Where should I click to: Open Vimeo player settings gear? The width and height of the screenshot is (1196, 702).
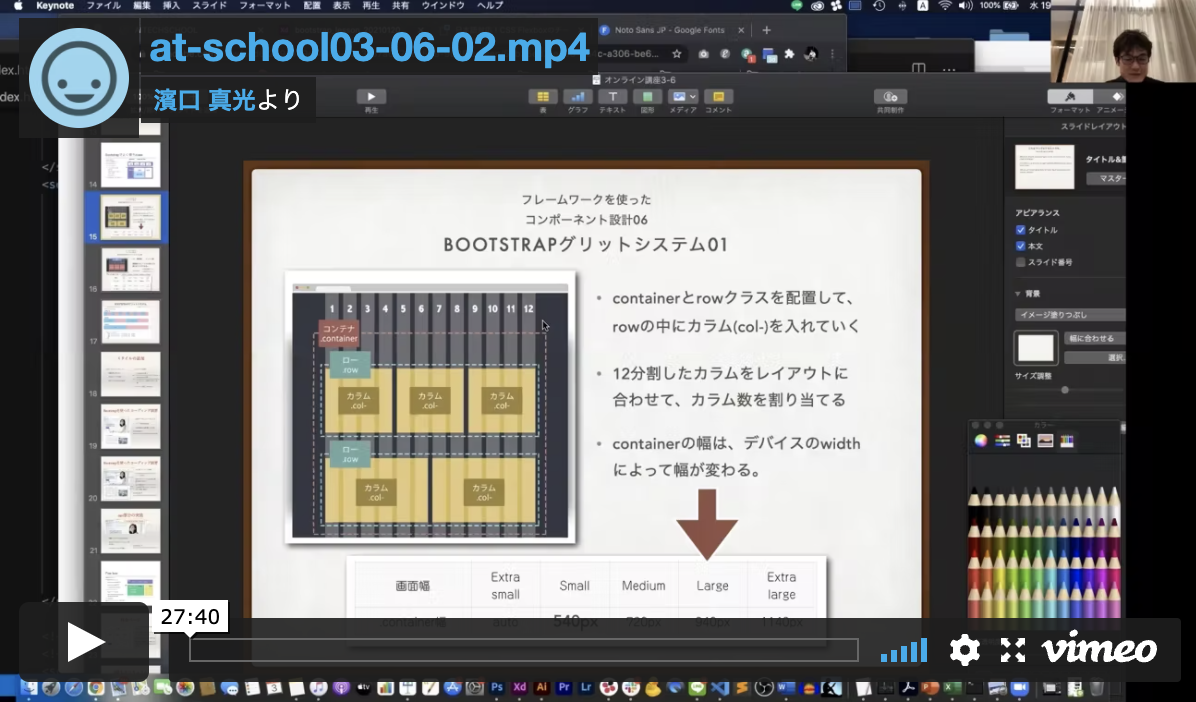(x=964, y=650)
